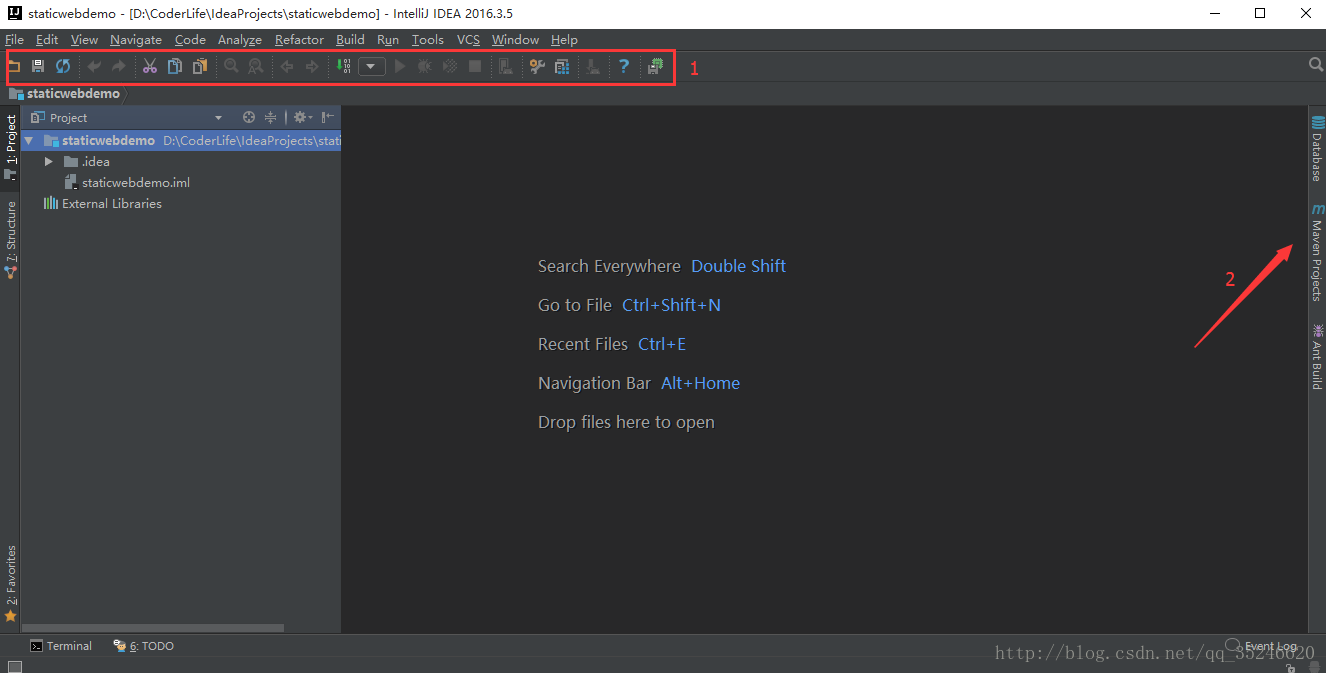Click the project tree horizontal scrollbar

153,628
